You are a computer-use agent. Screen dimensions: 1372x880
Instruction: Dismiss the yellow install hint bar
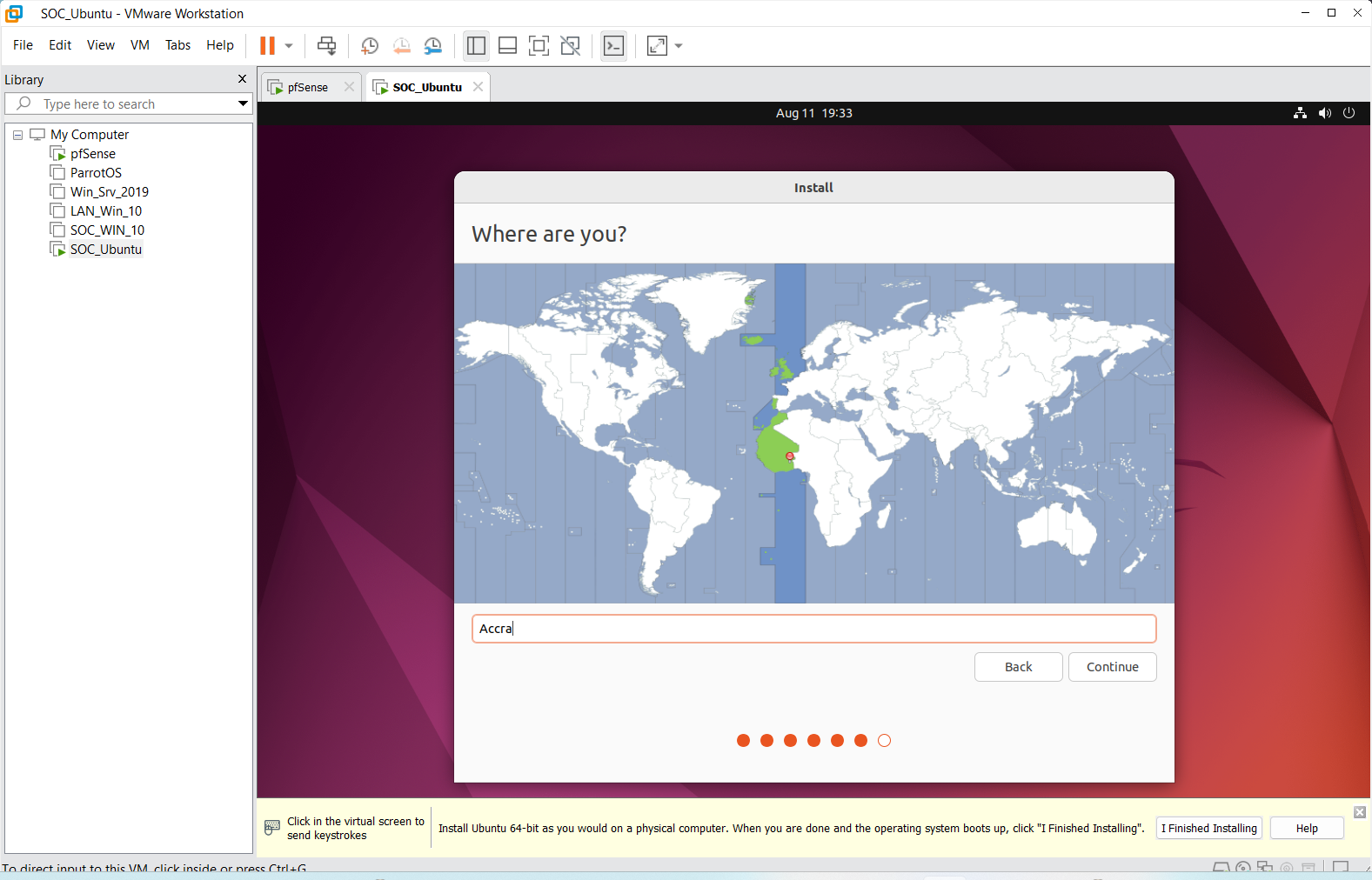click(x=1360, y=812)
